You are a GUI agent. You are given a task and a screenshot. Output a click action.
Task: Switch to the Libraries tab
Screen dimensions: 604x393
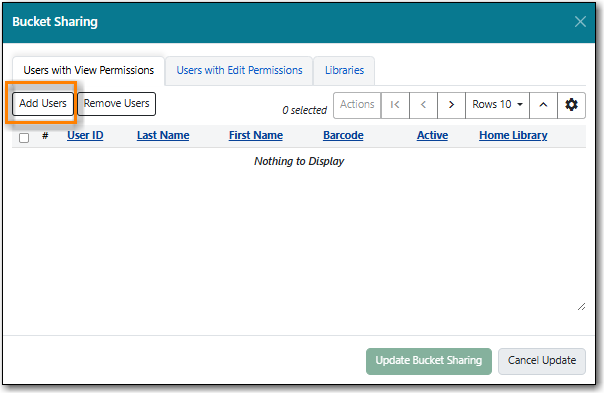[x=344, y=71]
